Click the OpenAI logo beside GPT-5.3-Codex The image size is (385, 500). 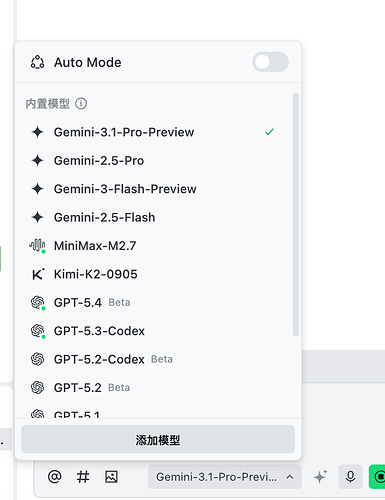click(x=38, y=331)
